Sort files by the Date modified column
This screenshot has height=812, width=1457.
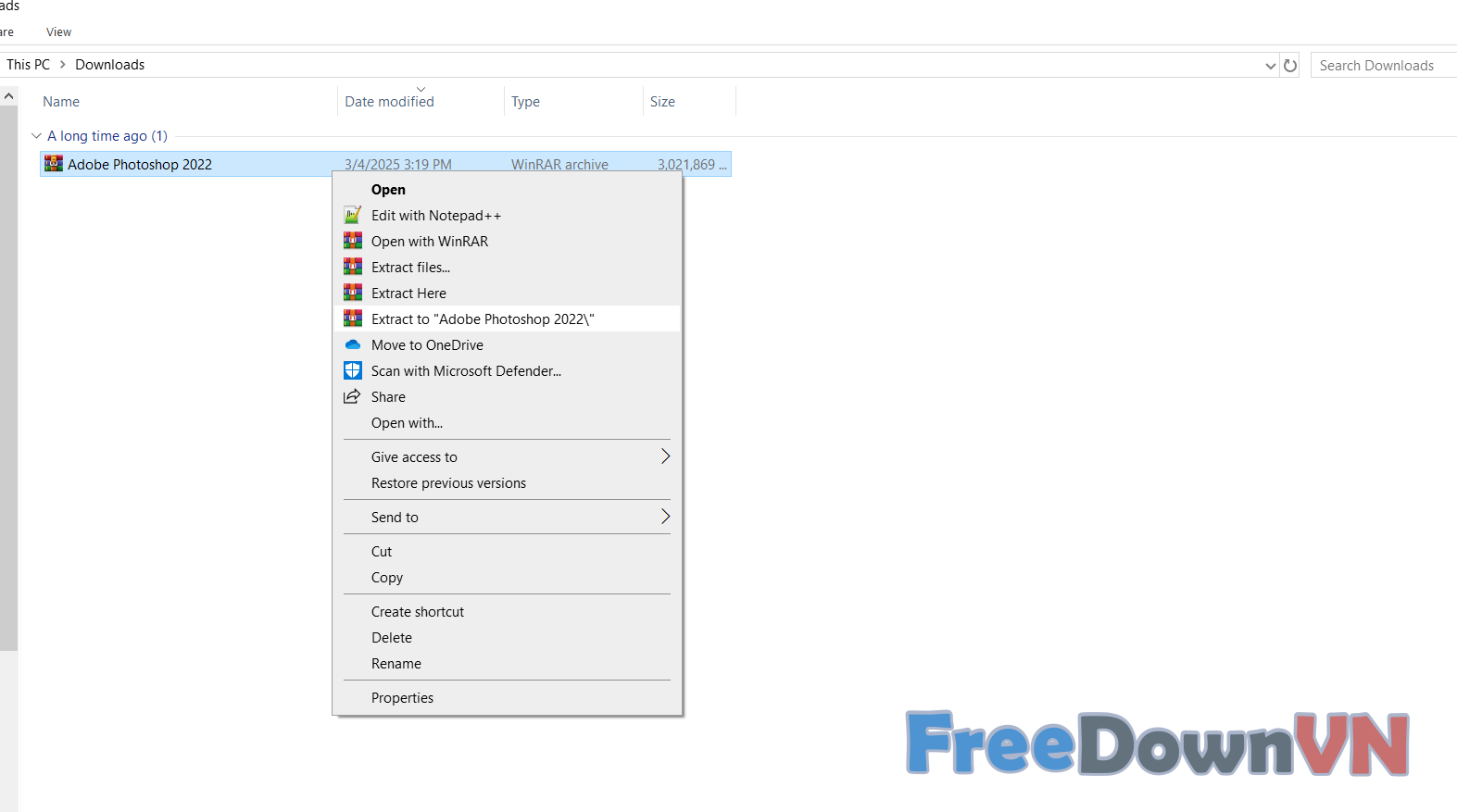click(389, 102)
